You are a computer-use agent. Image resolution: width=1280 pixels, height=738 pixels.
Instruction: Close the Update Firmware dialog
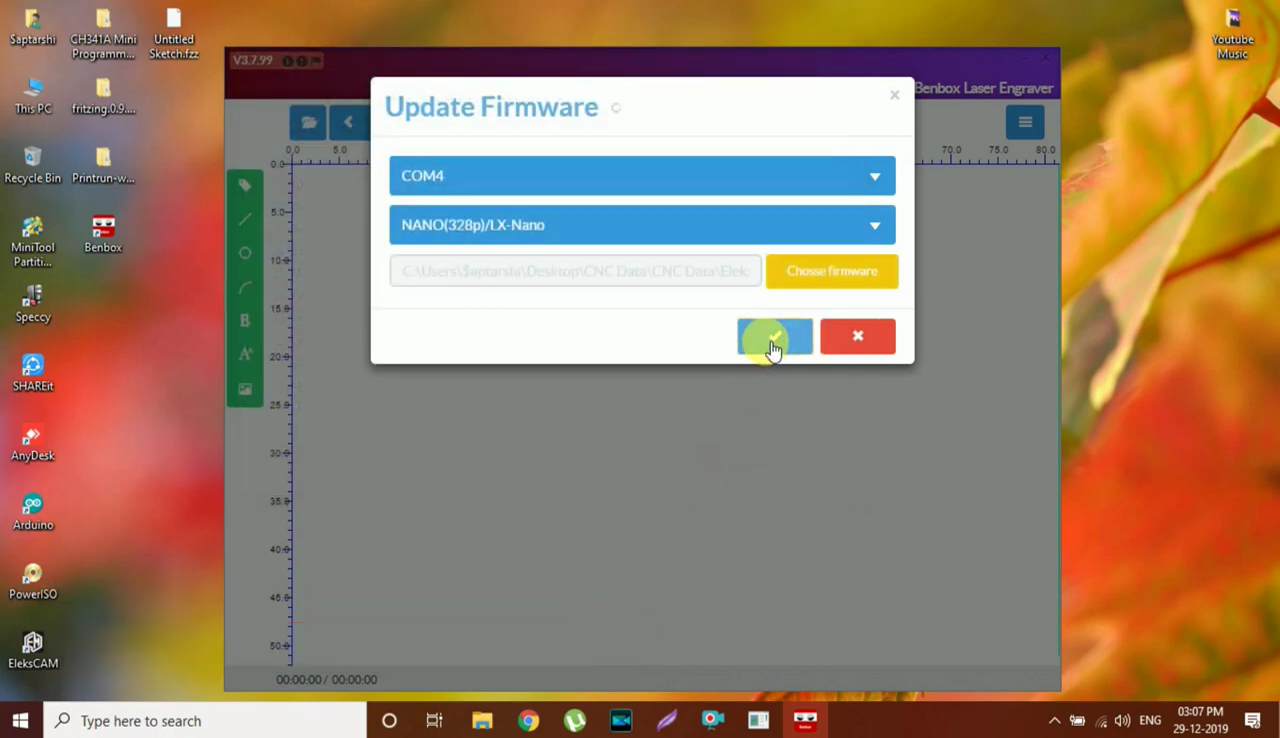point(894,95)
